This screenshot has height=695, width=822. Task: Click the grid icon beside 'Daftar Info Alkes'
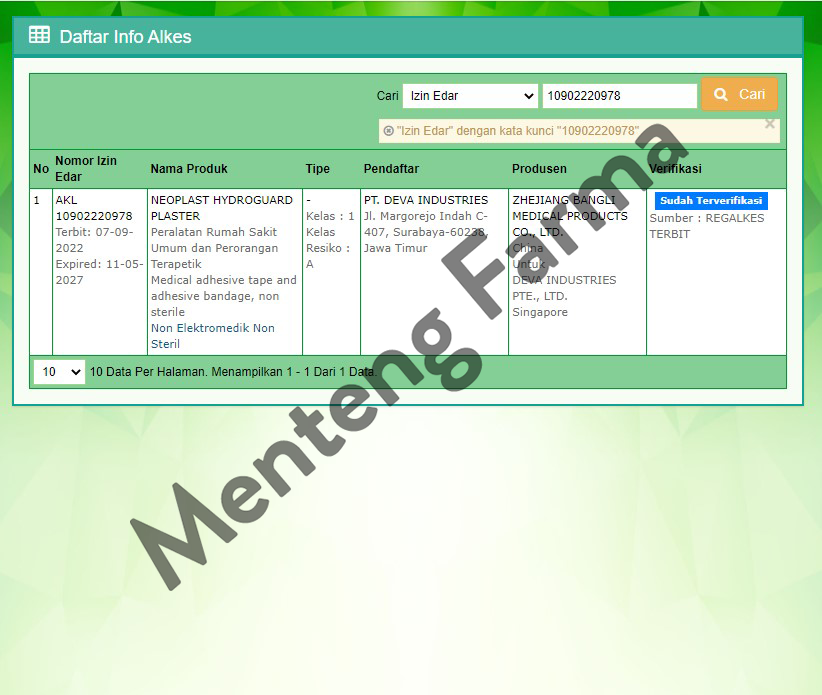[38, 35]
